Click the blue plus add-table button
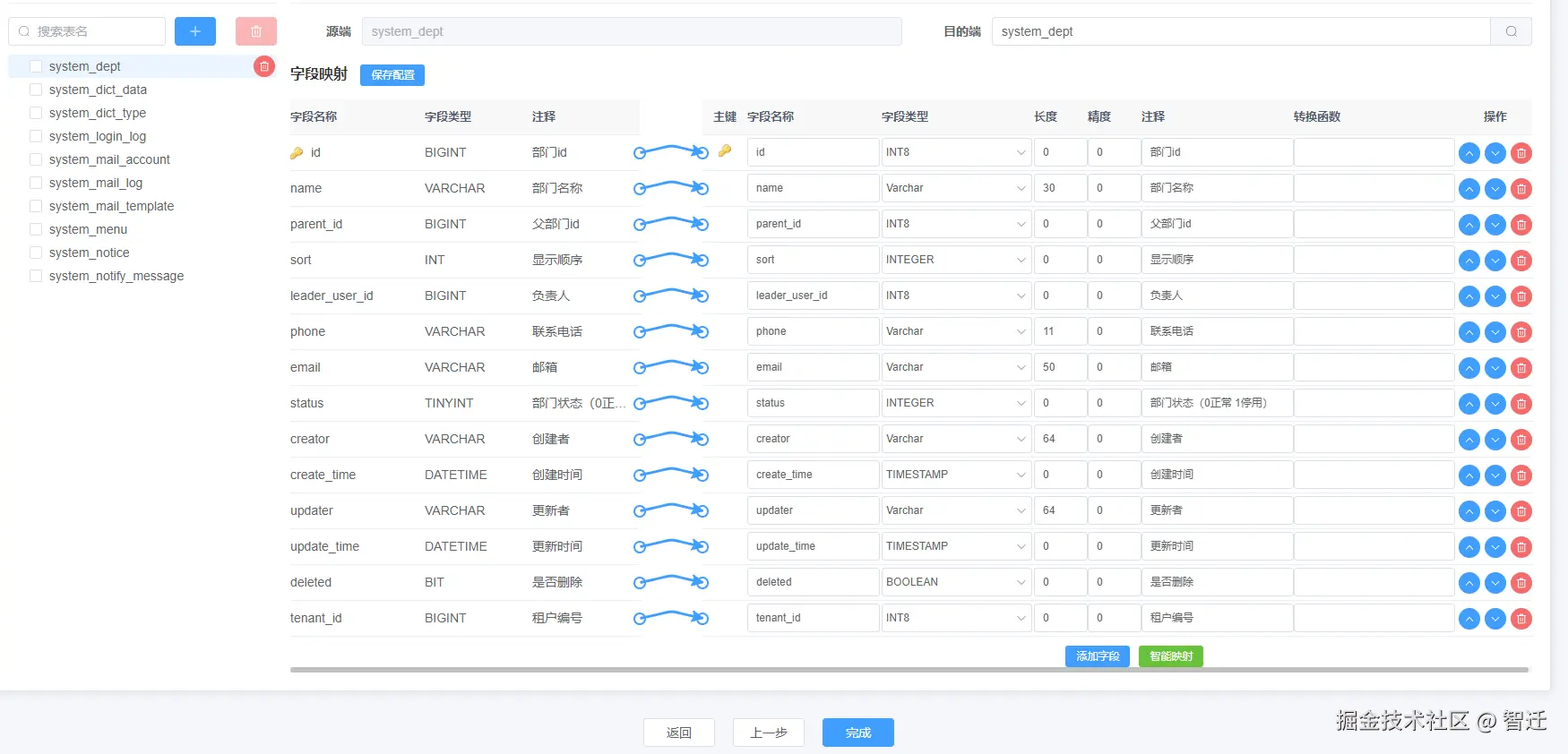The image size is (1568, 754). 195,31
